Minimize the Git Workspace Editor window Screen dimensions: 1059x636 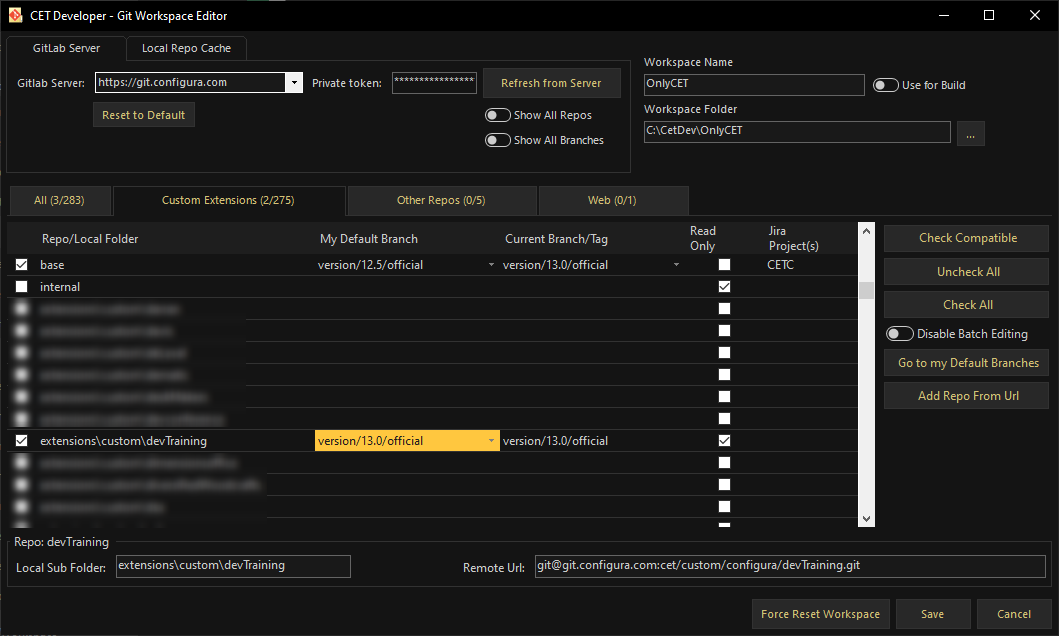coord(944,16)
